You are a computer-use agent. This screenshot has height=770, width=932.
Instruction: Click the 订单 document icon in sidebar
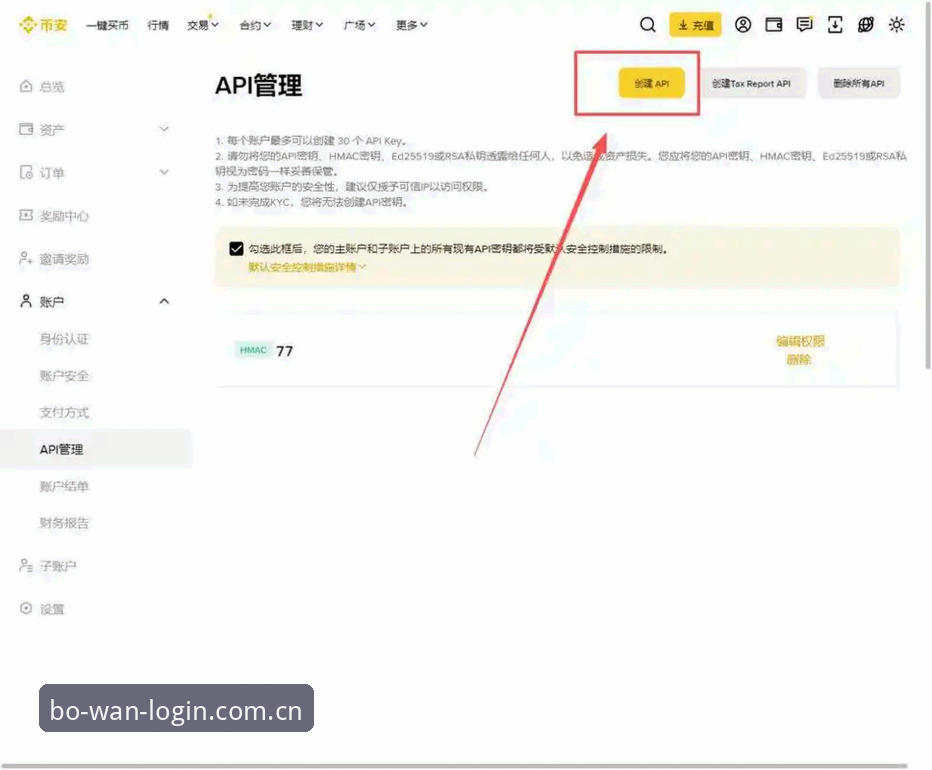click(26, 172)
